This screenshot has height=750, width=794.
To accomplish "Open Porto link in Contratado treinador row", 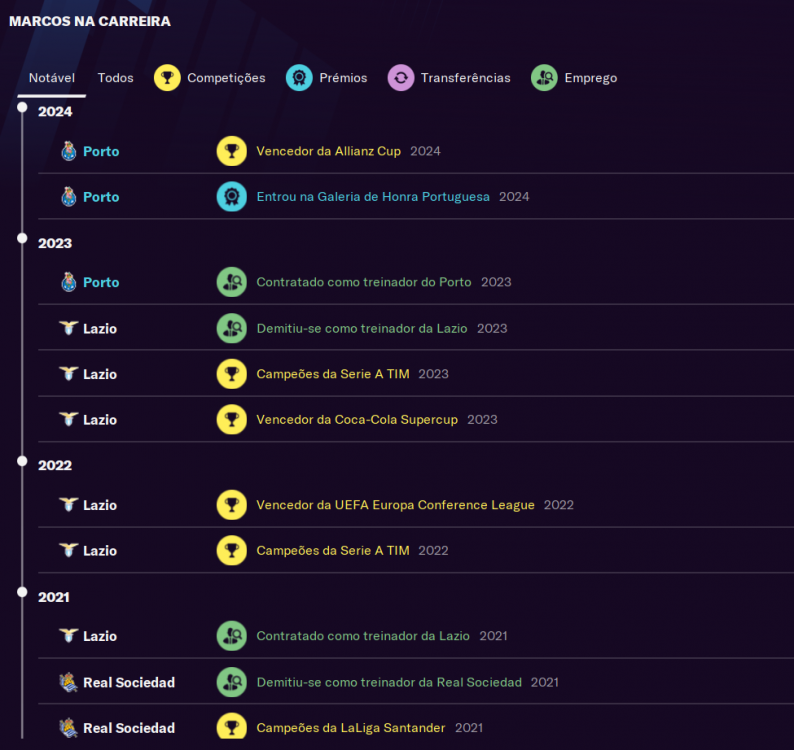I will (x=101, y=283).
